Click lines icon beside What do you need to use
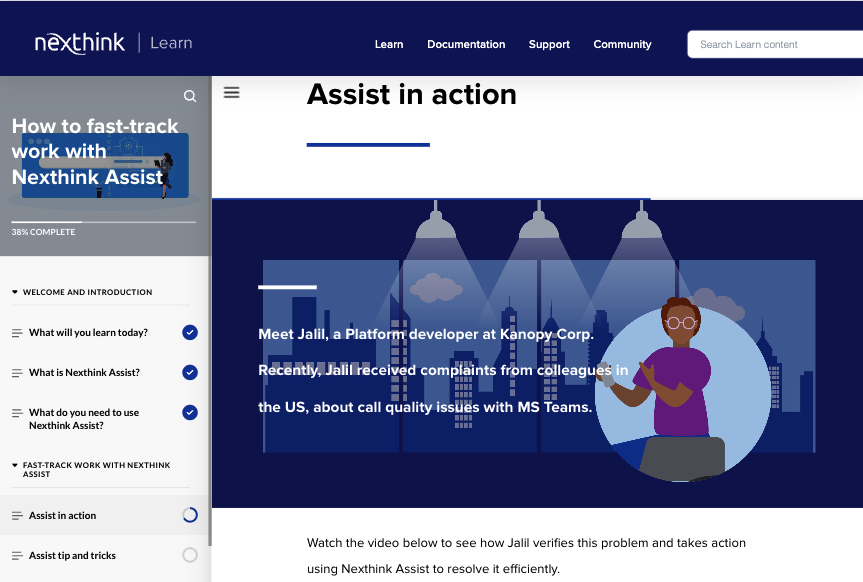 17,413
